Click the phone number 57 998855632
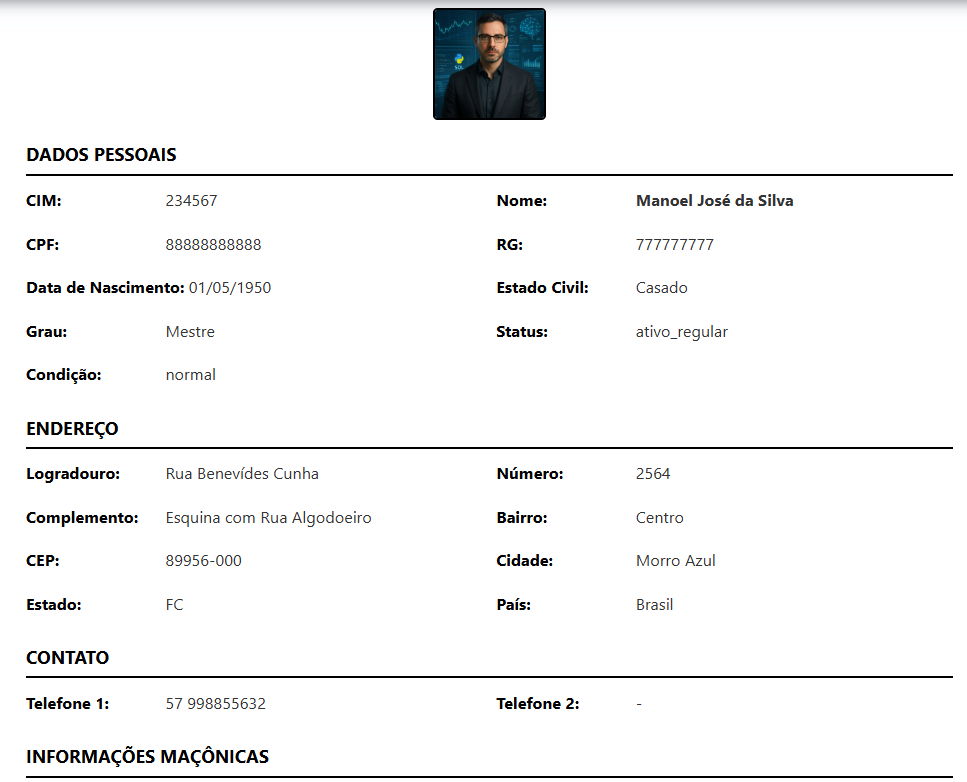The height and width of the screenshot is (782, 967). 215,704
